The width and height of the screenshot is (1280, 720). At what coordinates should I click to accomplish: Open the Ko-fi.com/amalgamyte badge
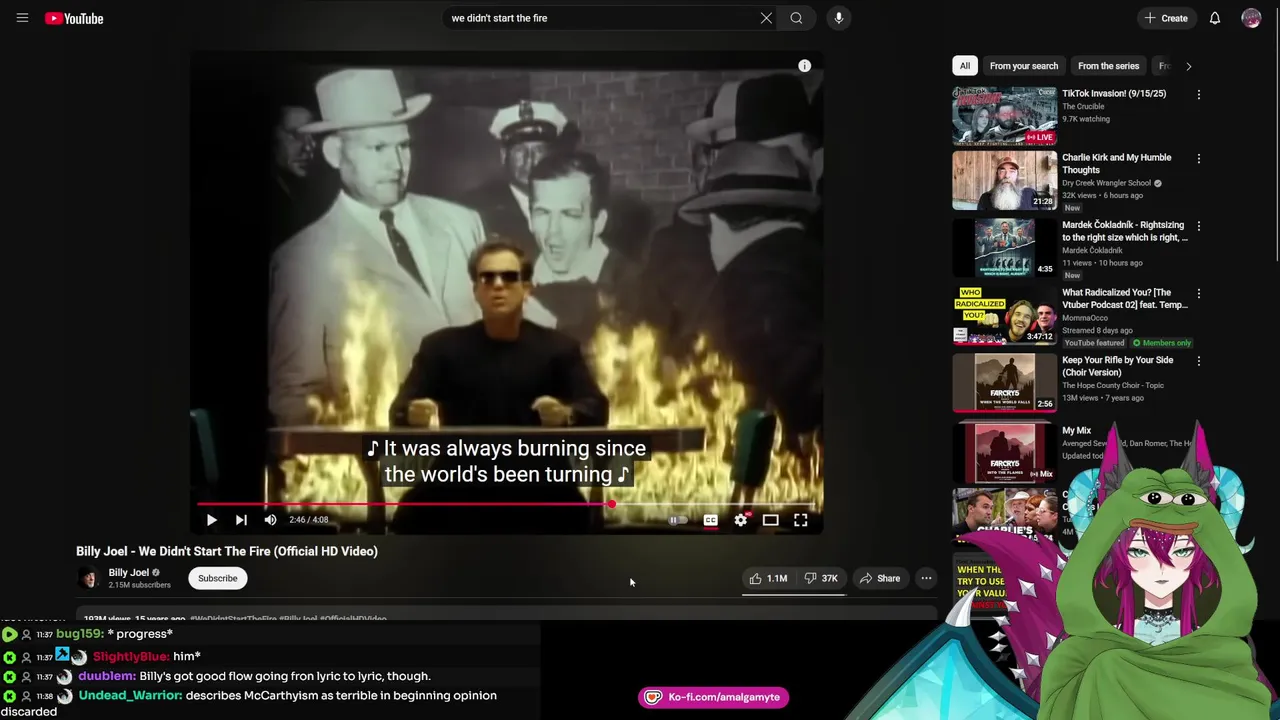(x=713, y=697)
